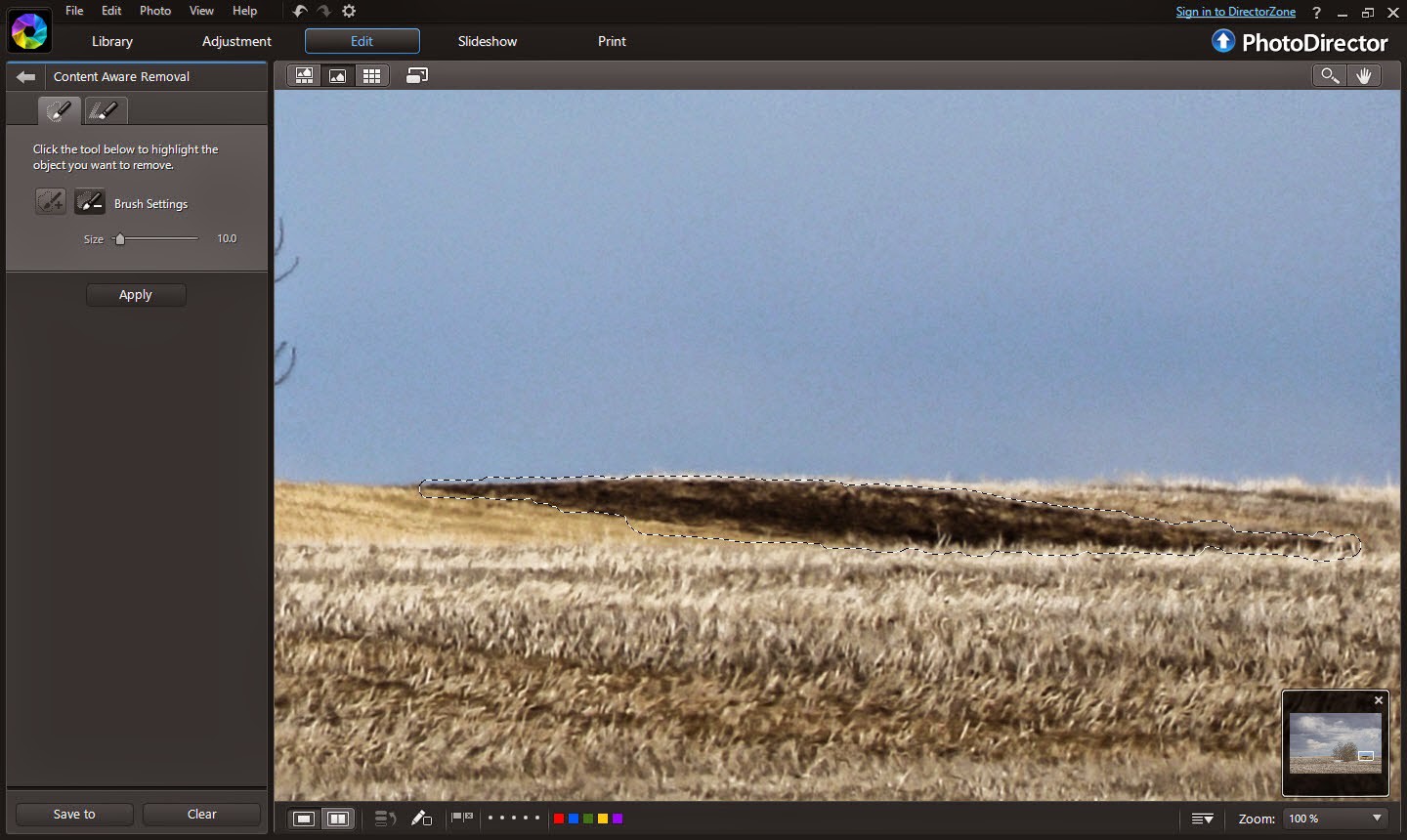Click the navigator preview thumbnail
This screenshot has height=840, width=1407.
pos(1336,743)
